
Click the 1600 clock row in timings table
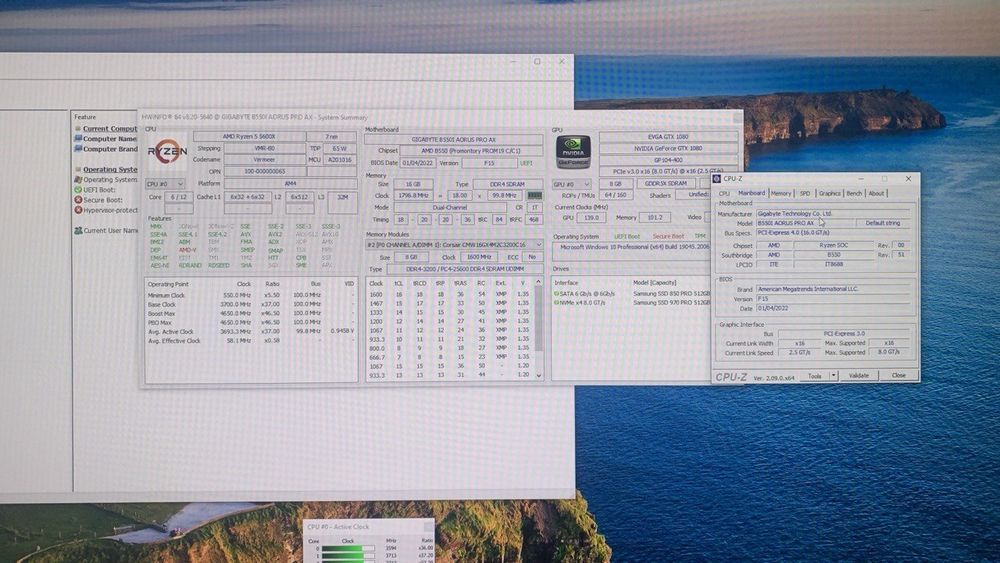pyautogui.click(x=450, y=294)
